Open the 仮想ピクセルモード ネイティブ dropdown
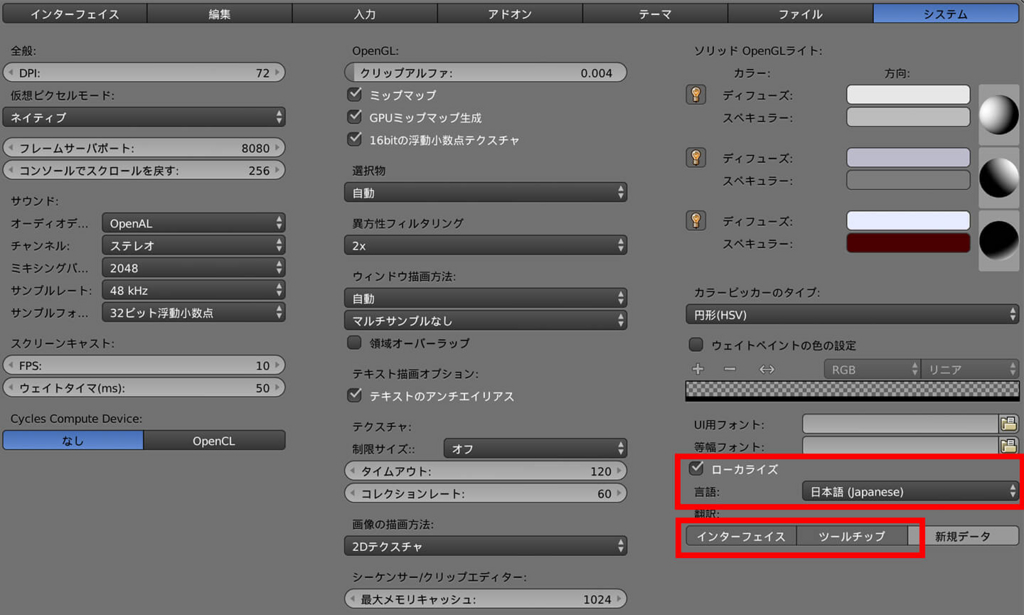 (x=144, y=118)
